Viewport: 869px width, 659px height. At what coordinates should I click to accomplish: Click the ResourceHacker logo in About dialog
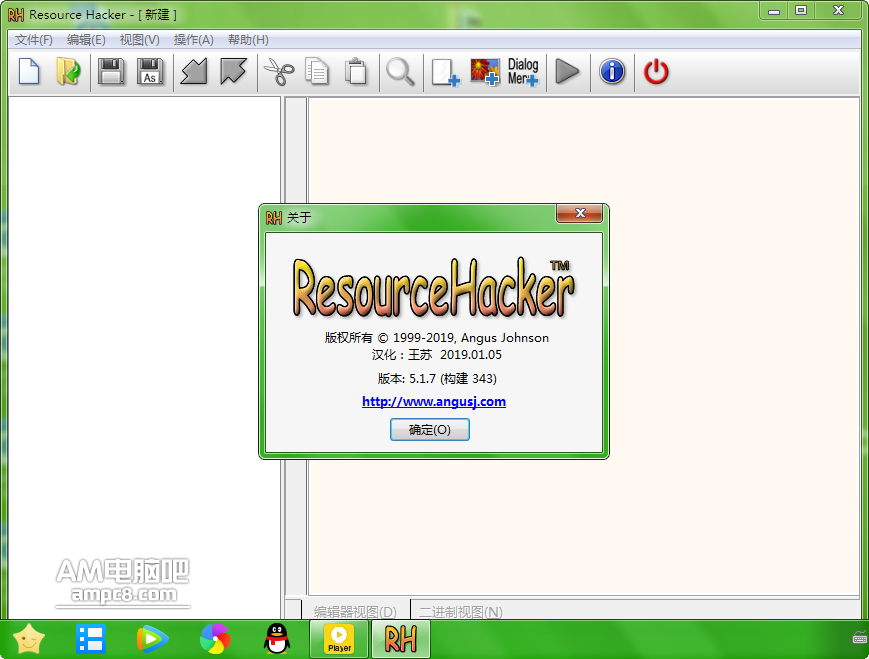(433, 288)
